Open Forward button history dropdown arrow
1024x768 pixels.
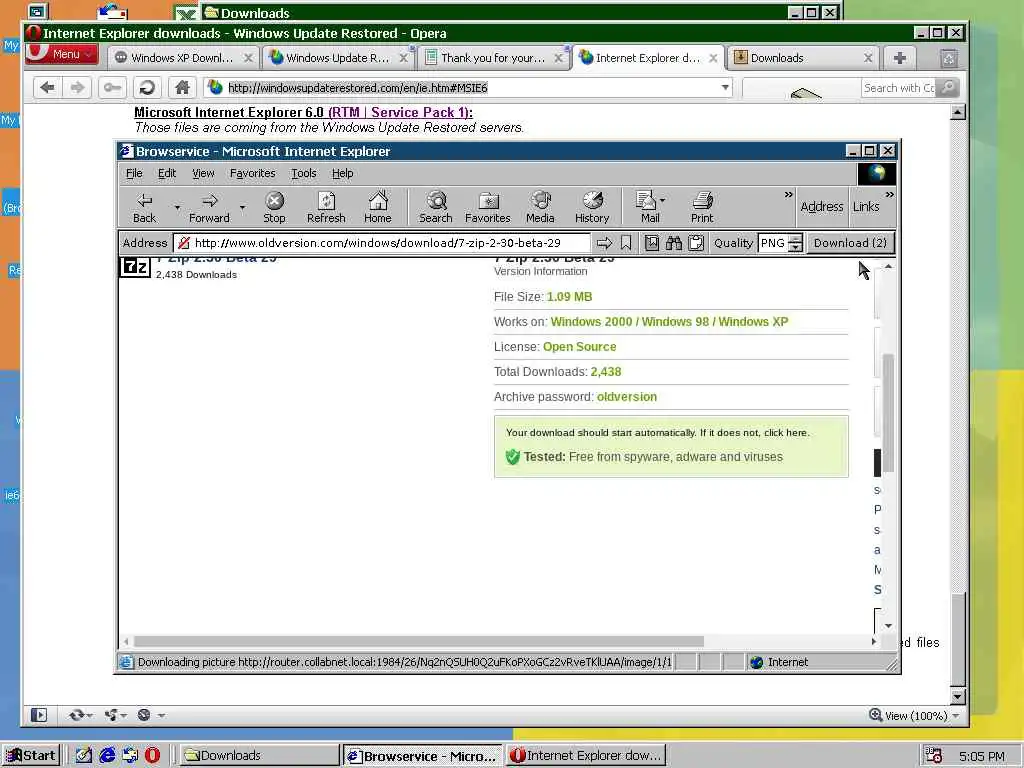tap(242, 208)
